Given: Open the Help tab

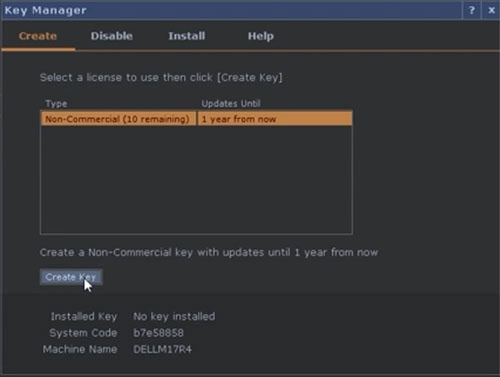Looking at the screenshot, I should point(261,36).
